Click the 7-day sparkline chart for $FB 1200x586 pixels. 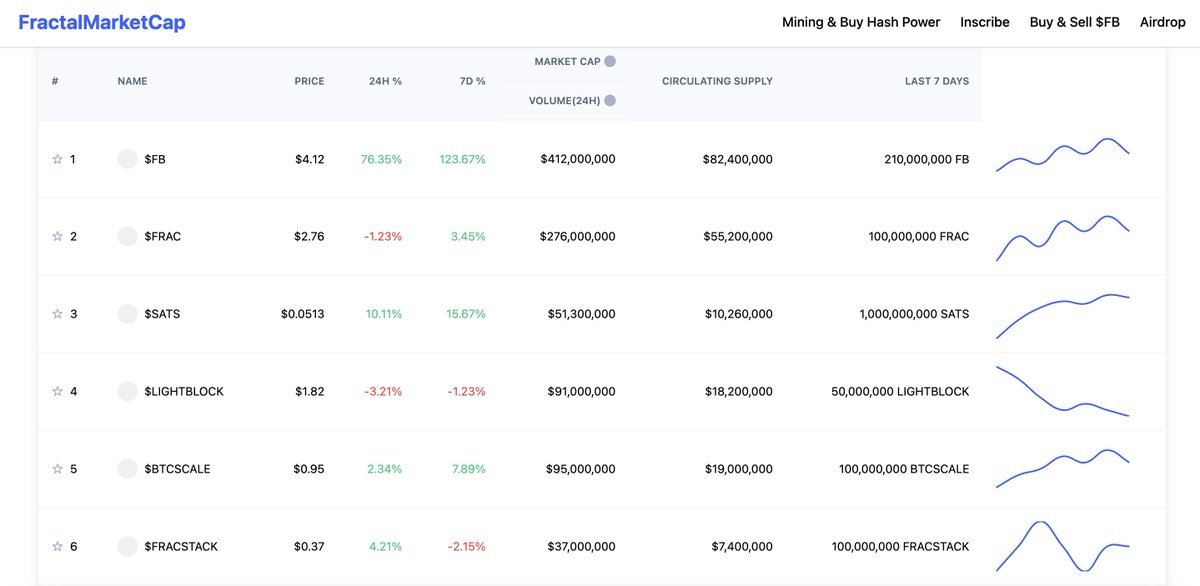1062,153
